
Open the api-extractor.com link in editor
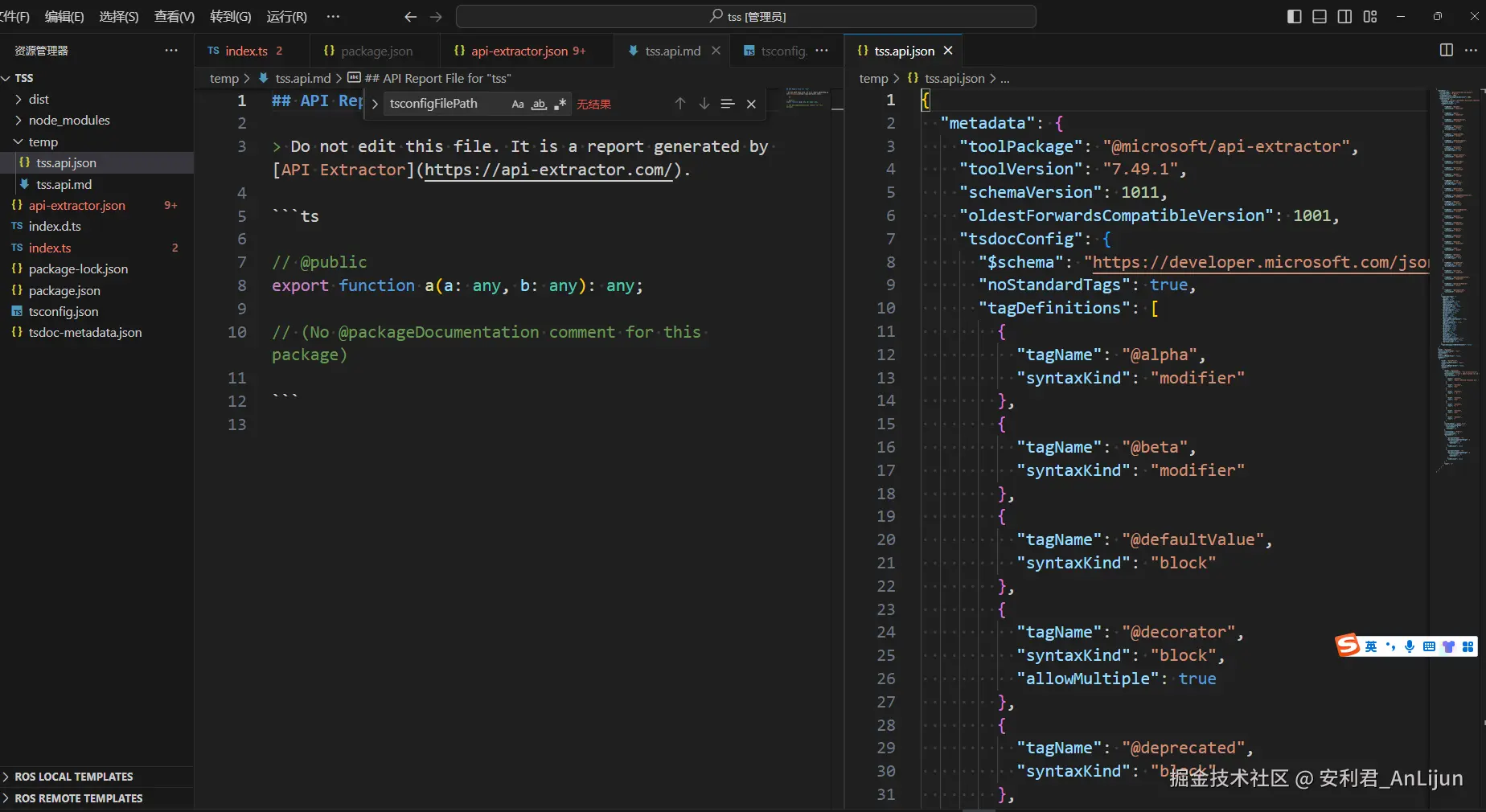coord(547,170)
